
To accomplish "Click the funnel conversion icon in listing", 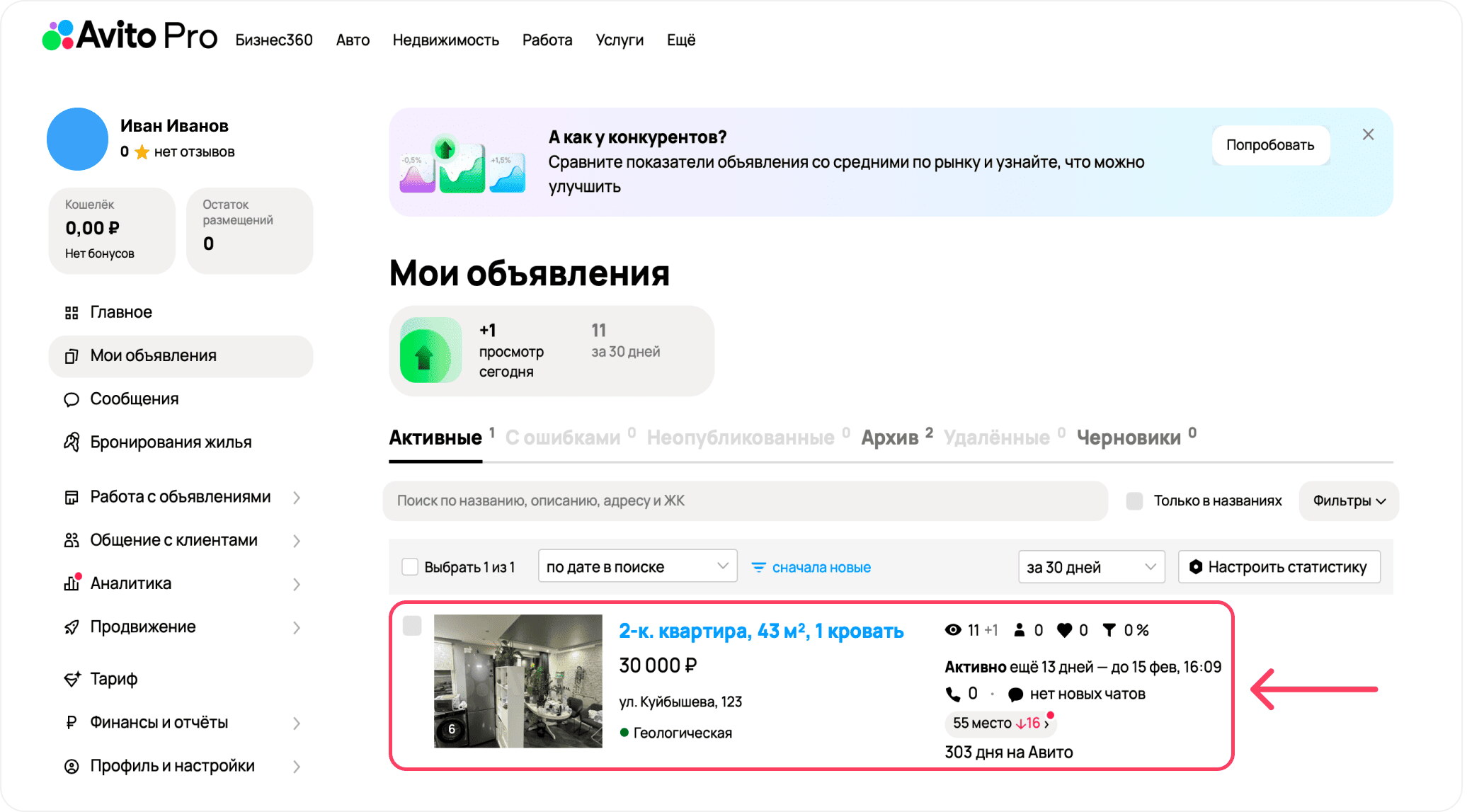I will click(x=1109, y=630).
